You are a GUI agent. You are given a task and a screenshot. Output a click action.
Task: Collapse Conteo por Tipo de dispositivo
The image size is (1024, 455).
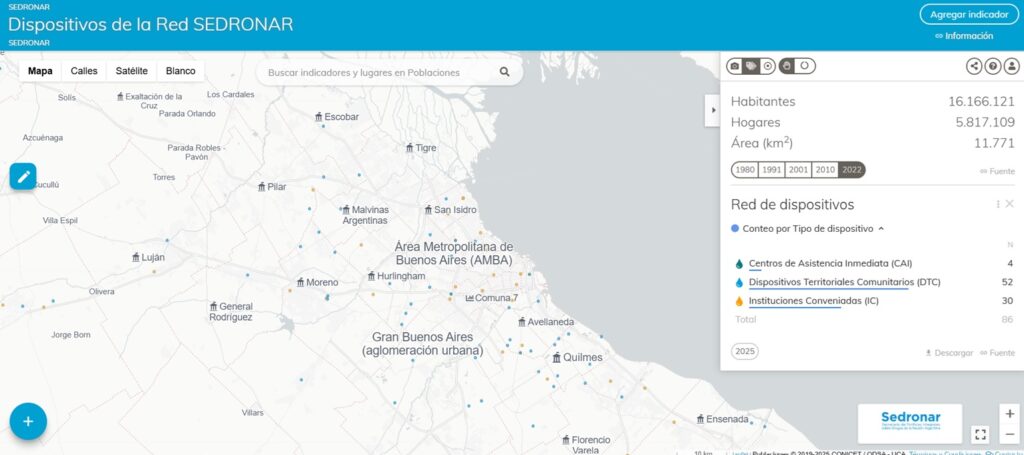[x=881, y=229]
